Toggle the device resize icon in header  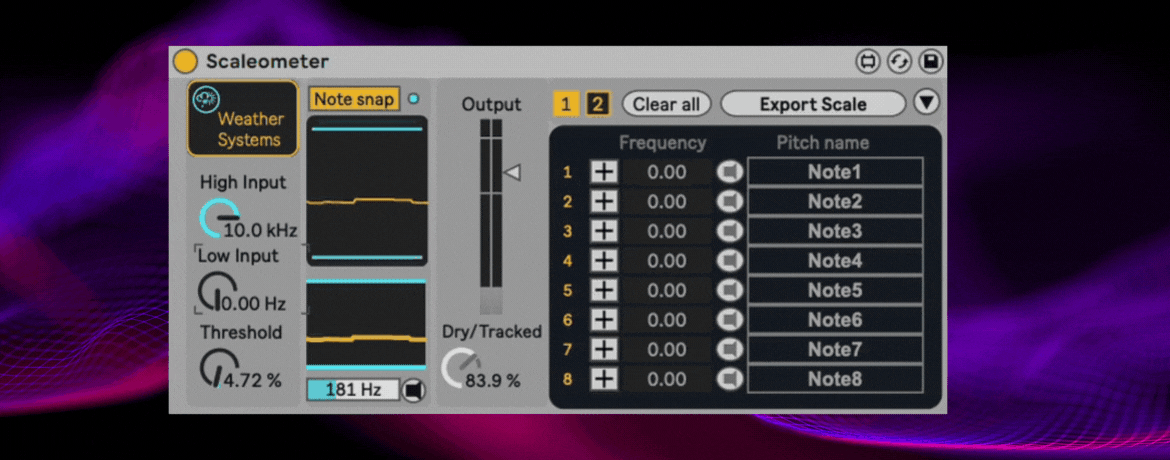tap(867, 62)
